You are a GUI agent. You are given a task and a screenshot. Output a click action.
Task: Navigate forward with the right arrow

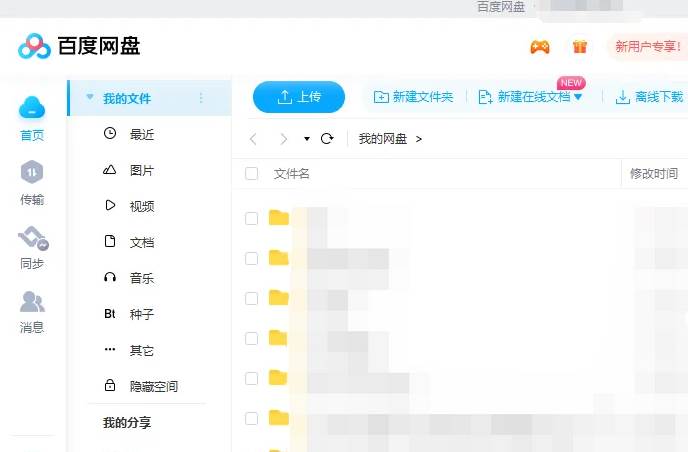pos(283,139)
